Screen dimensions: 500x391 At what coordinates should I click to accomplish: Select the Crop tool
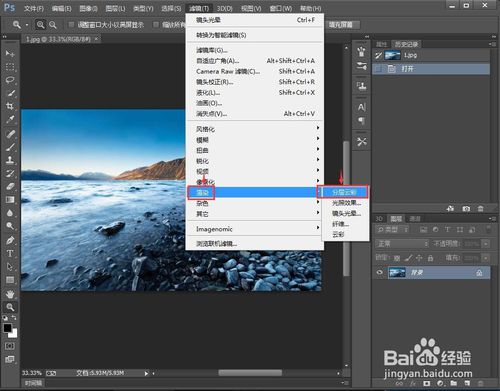(x=10, y=106)
